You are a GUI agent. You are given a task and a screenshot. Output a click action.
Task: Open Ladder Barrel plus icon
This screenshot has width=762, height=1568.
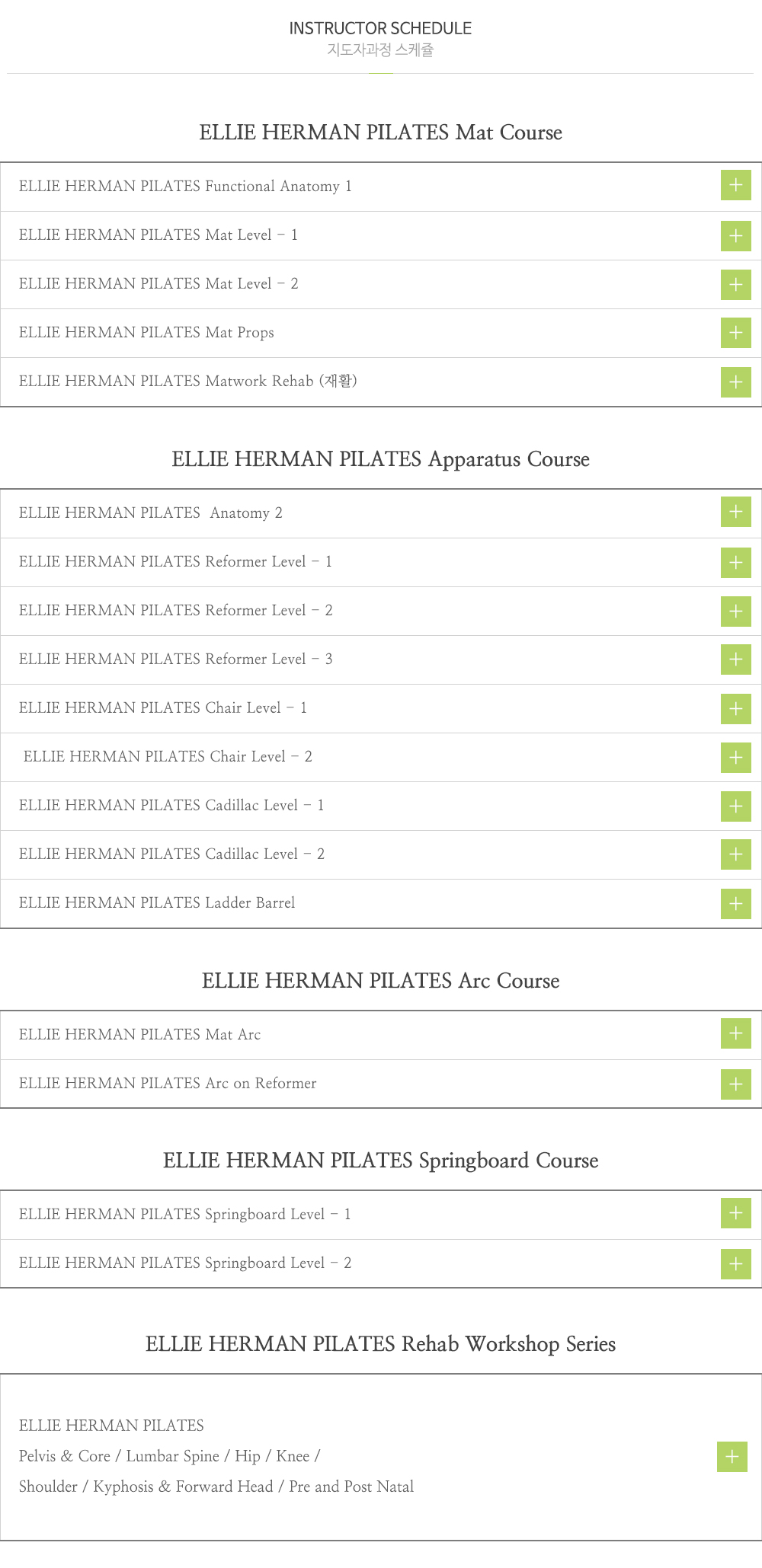point(735,904)
